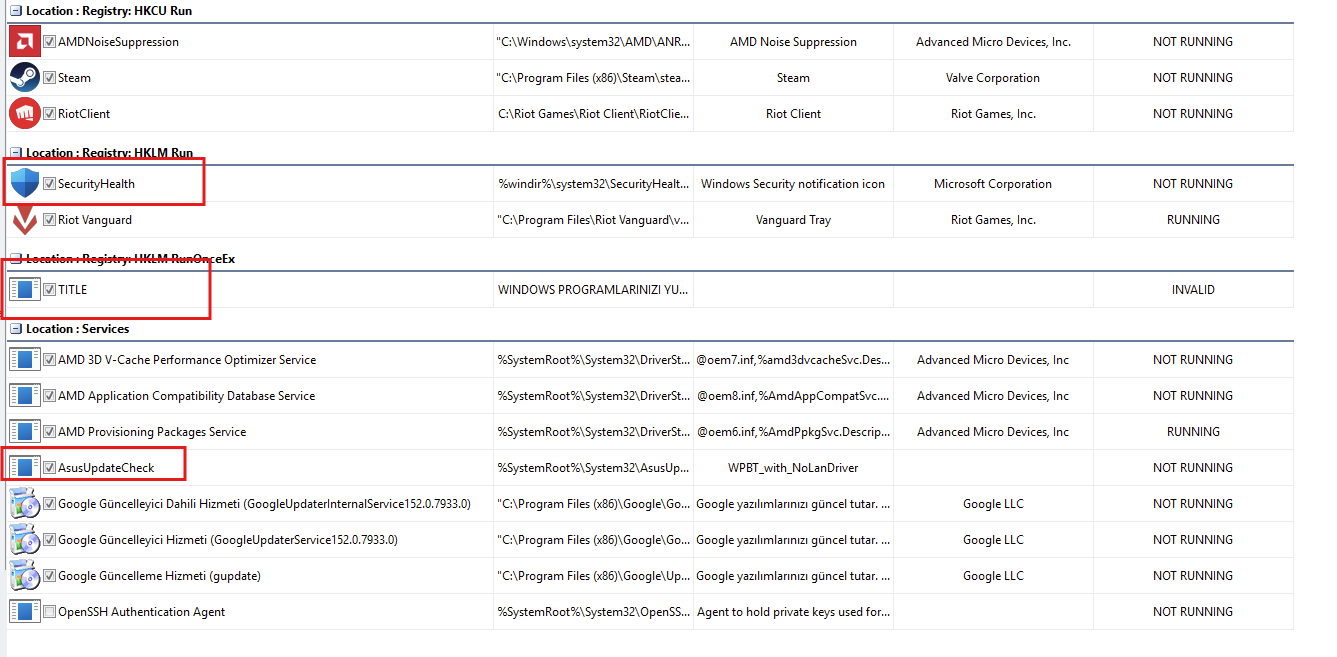Uncheck AMD Application Compatibility Database Service checkbox
This screenshot has width=1337, height=657.
click(x=49, y=396)
